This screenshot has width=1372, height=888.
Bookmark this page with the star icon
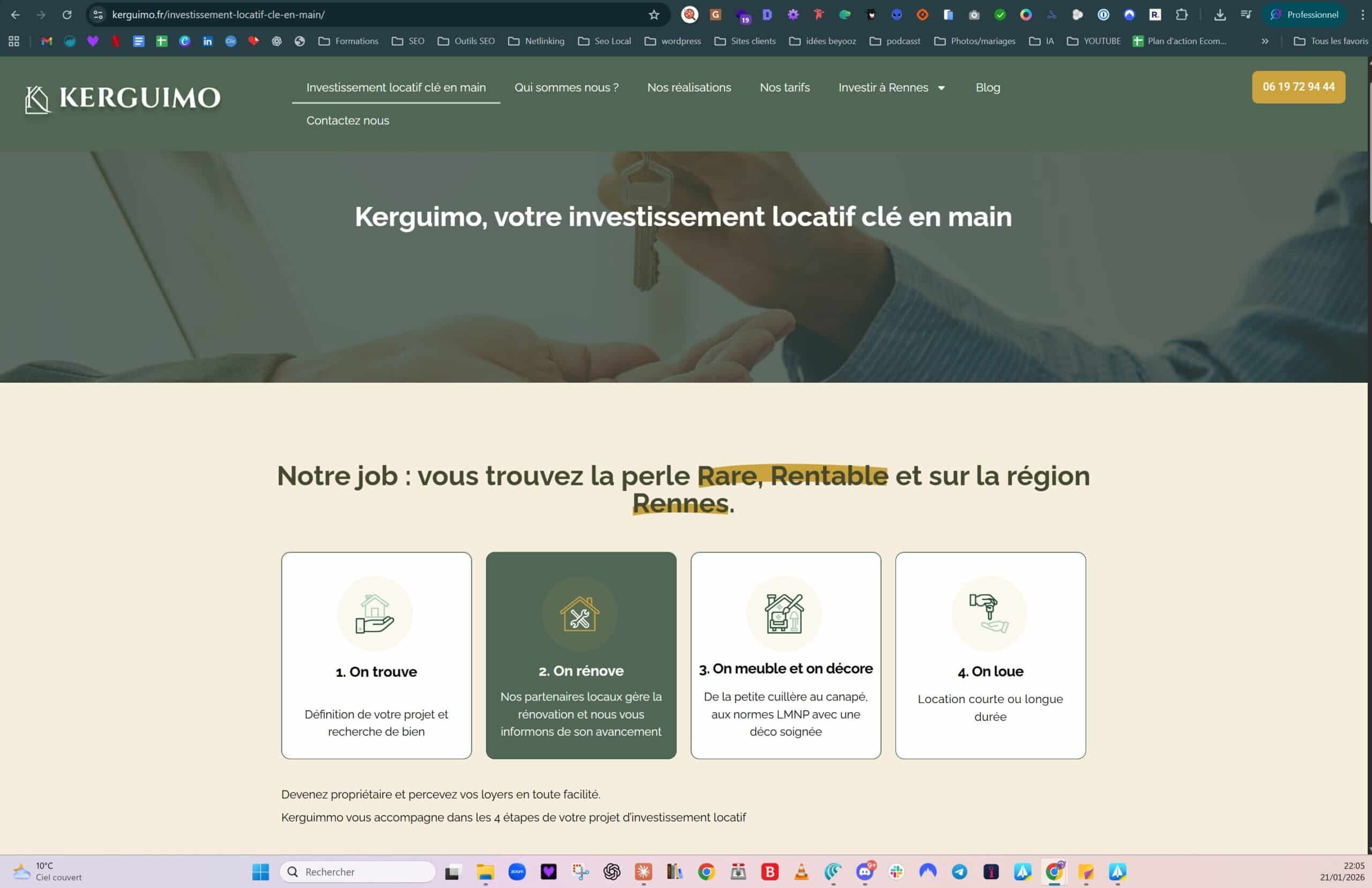pyautogui.click(x=654, y=14)
